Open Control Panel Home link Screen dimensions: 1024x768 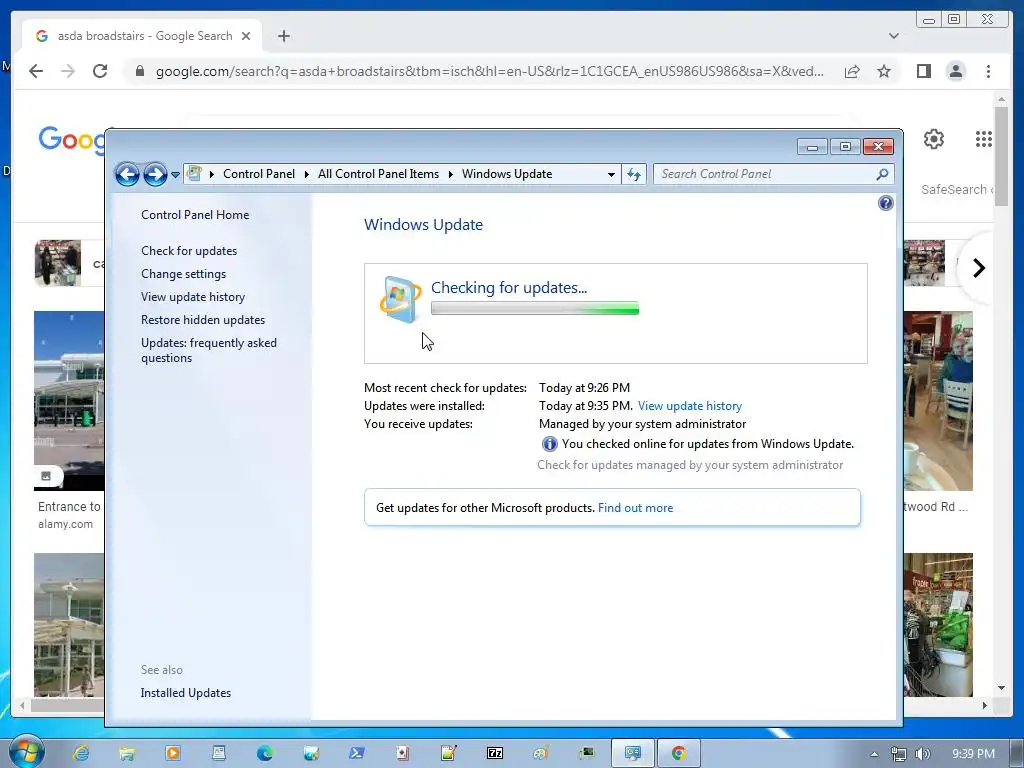(x=195, y=215)
